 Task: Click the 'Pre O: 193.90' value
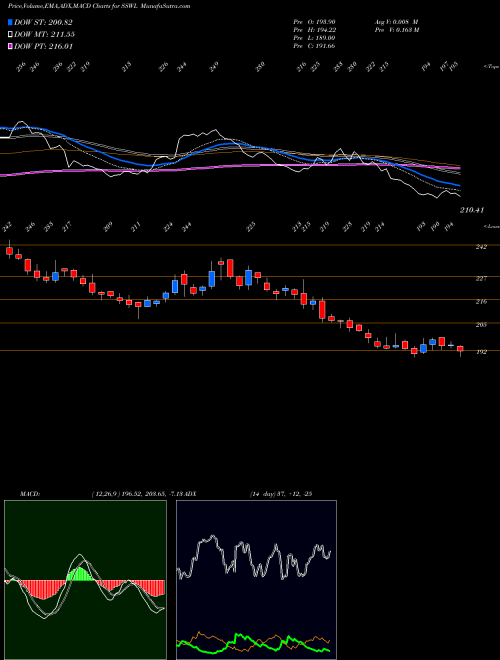point(314,21)
